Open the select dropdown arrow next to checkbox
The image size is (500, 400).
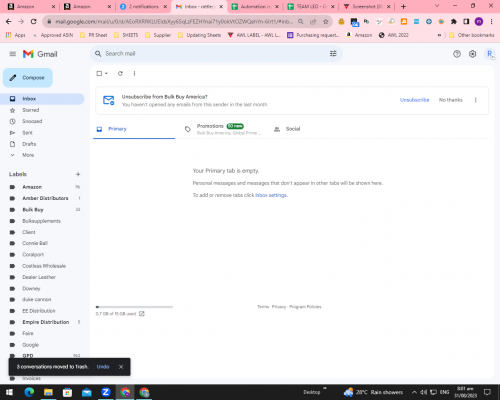pos(106,73)
